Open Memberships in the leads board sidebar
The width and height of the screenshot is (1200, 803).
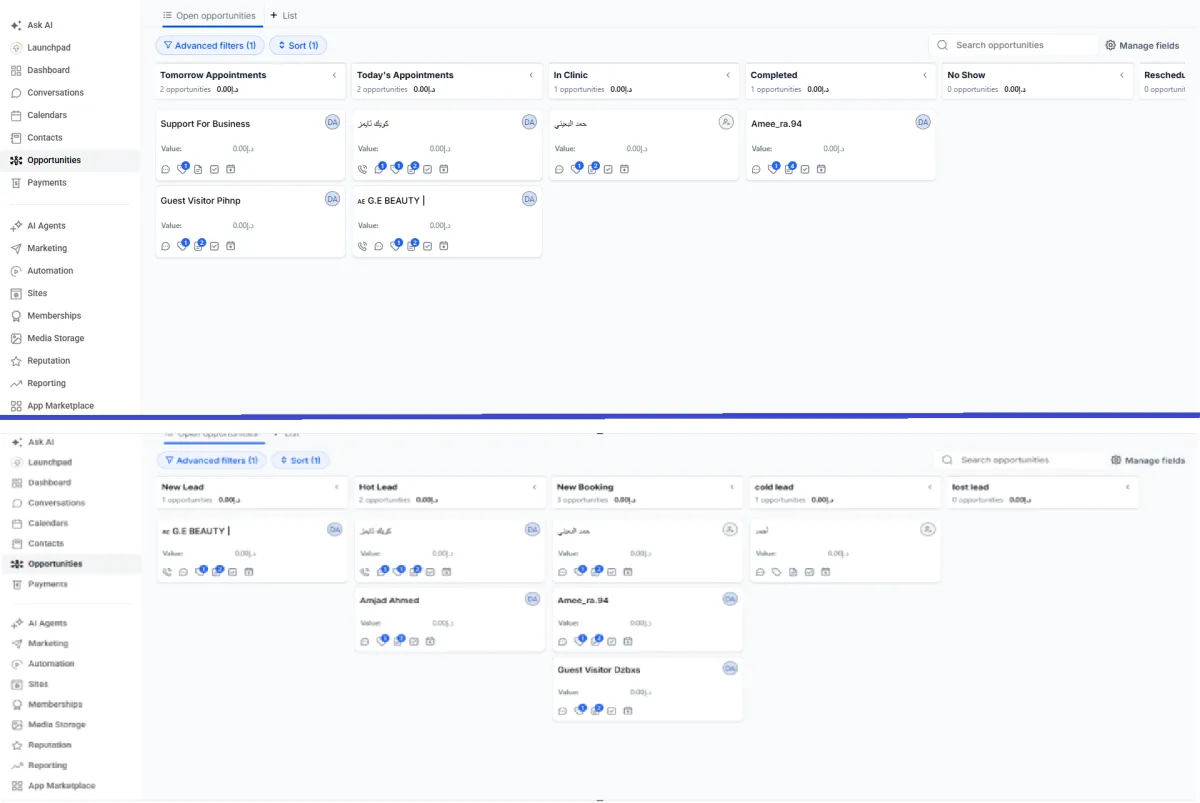pos(55,704)
